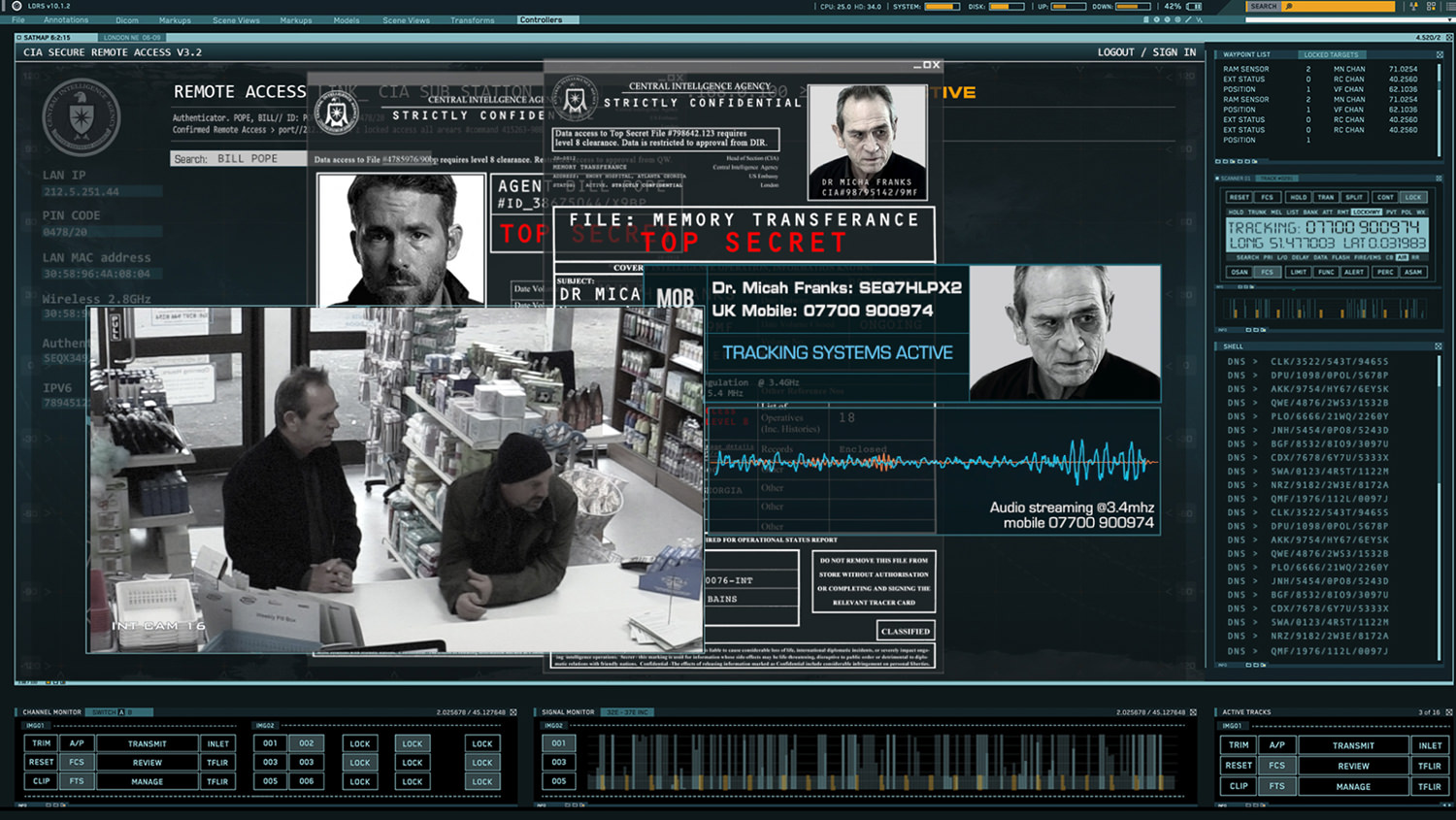Click the pencil icon in the top toolbar
The image size is (1456, 820).
coord(1188,19)
